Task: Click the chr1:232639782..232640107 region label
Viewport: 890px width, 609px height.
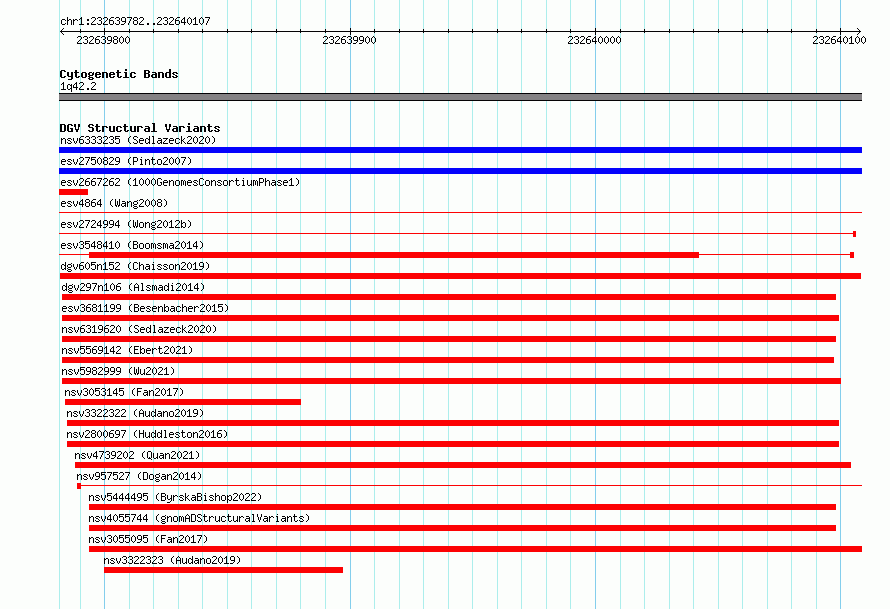Action: tap(135, 21)
